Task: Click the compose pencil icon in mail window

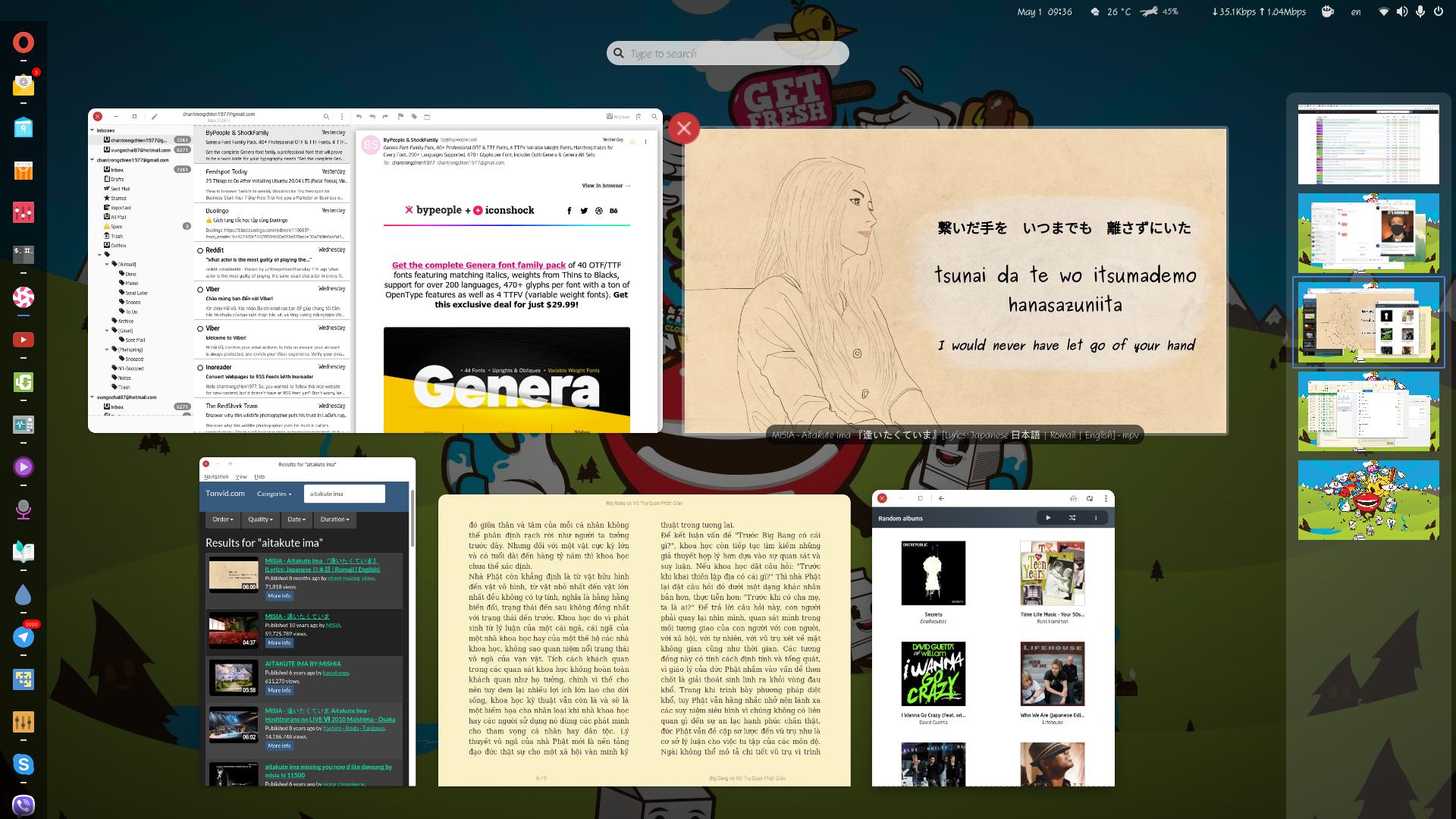Action: point(154,117)
